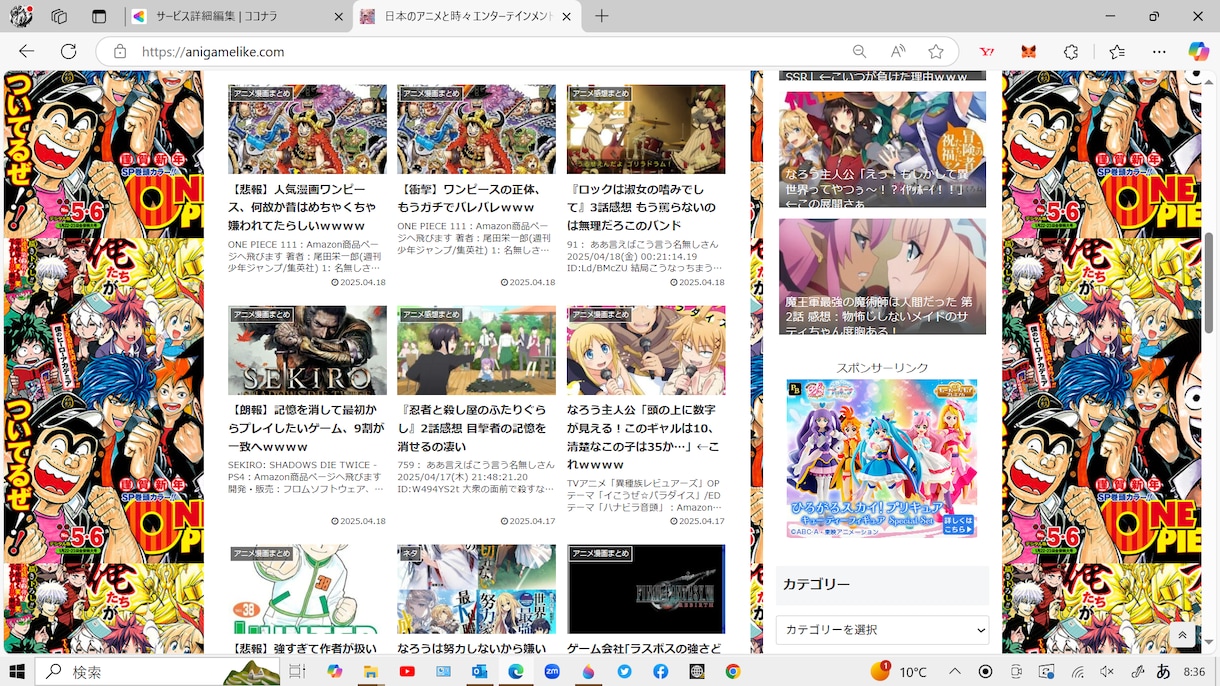Image resolution: width=1220 pixels, height=686 pixels.
Task: Open Zoom from the taskbar
Action: click(x=552, y=672)
